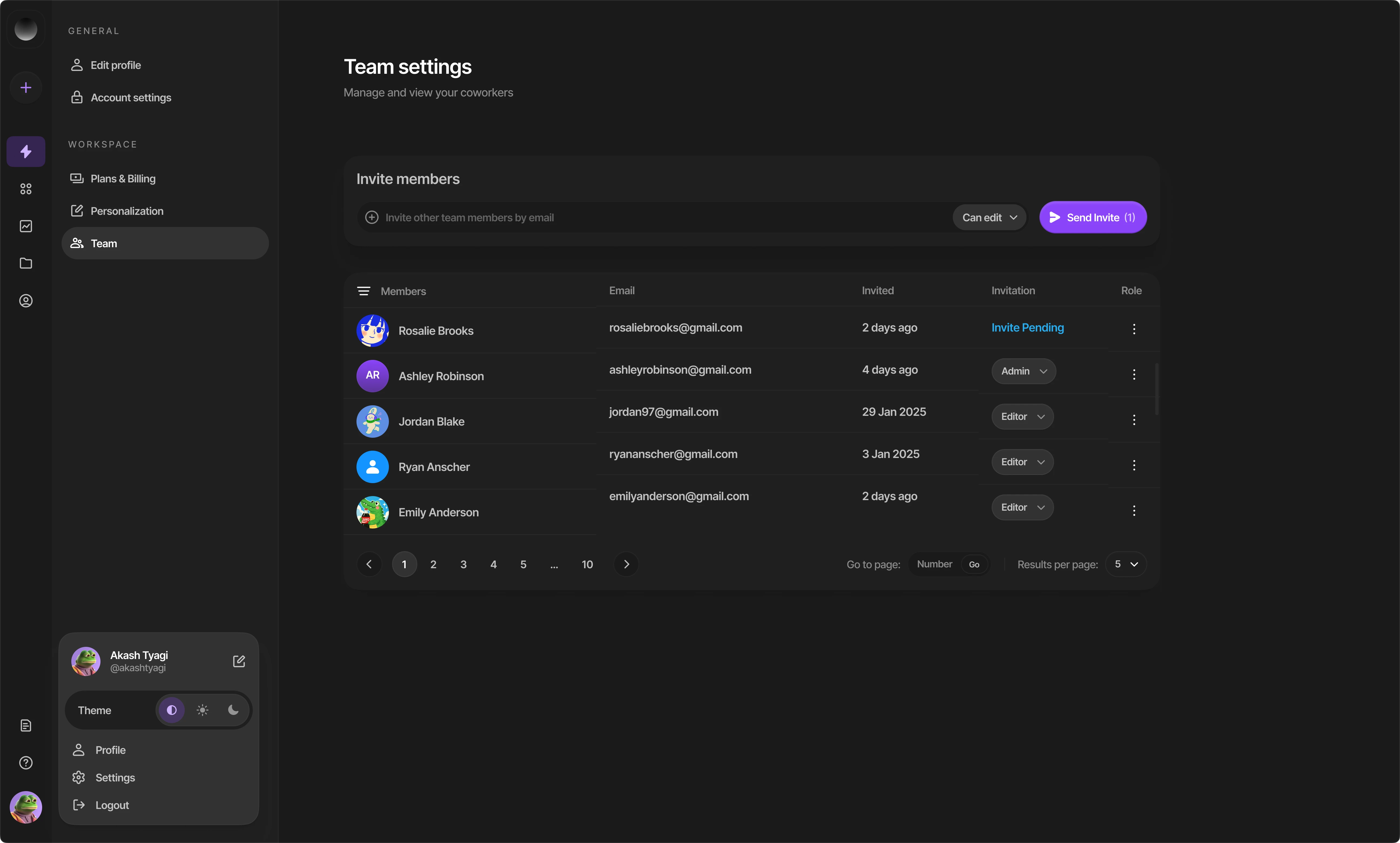The image size is (1400, 843).
Task: Expand the Can edit permission dropdown
Action: (x=989, y=218)
